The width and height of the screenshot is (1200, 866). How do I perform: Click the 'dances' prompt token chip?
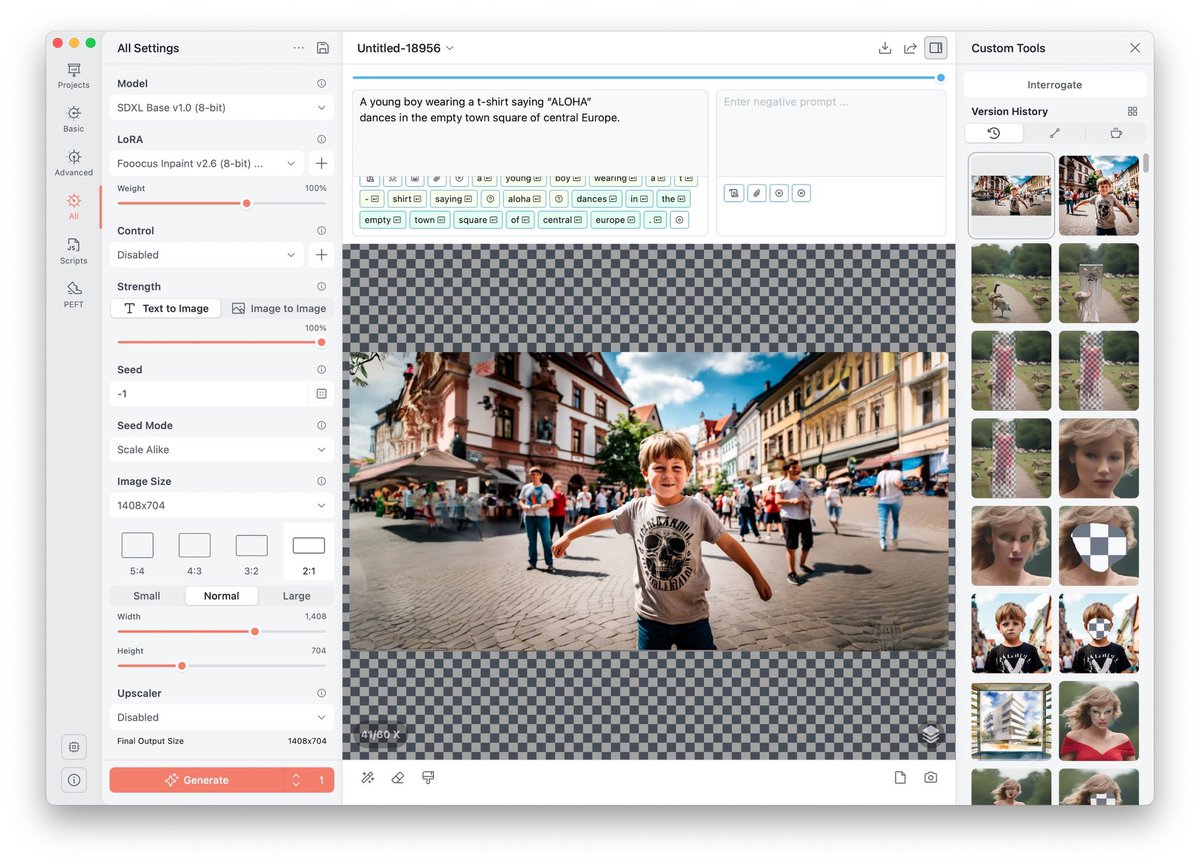pos(597,199)
